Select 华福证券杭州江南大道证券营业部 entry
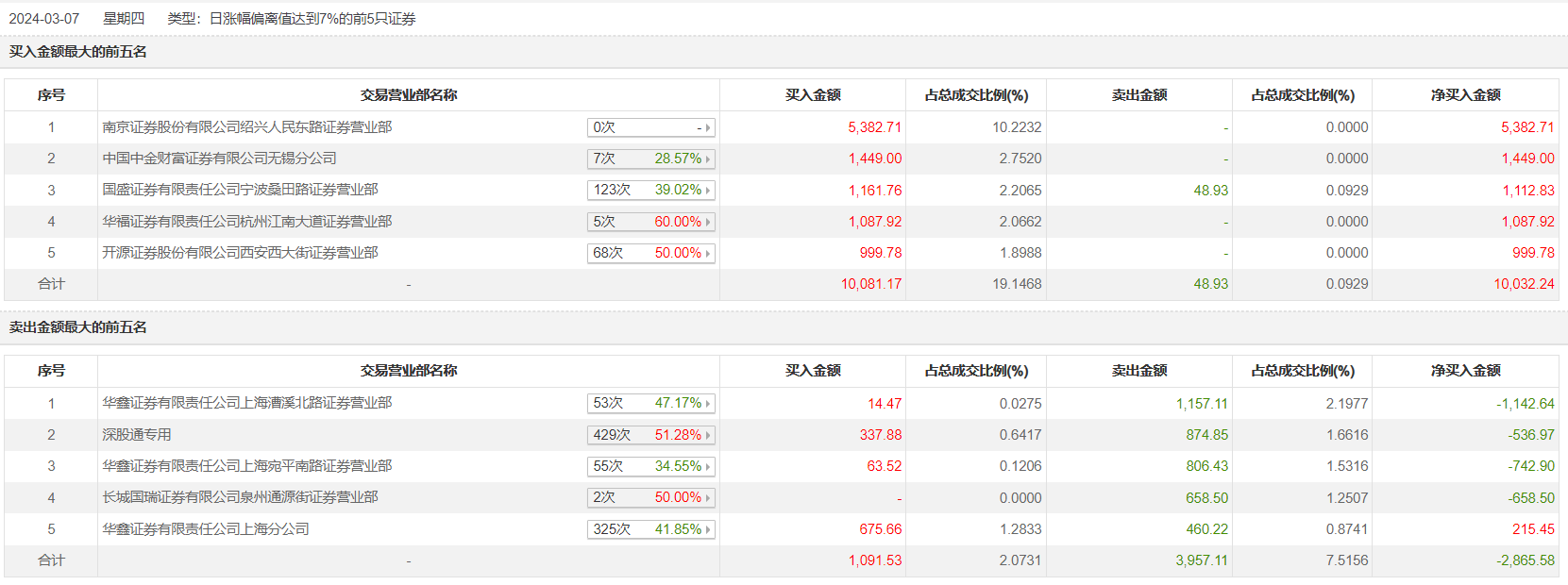The height and width of the screenshot is (585, 1568). [247, 222]
